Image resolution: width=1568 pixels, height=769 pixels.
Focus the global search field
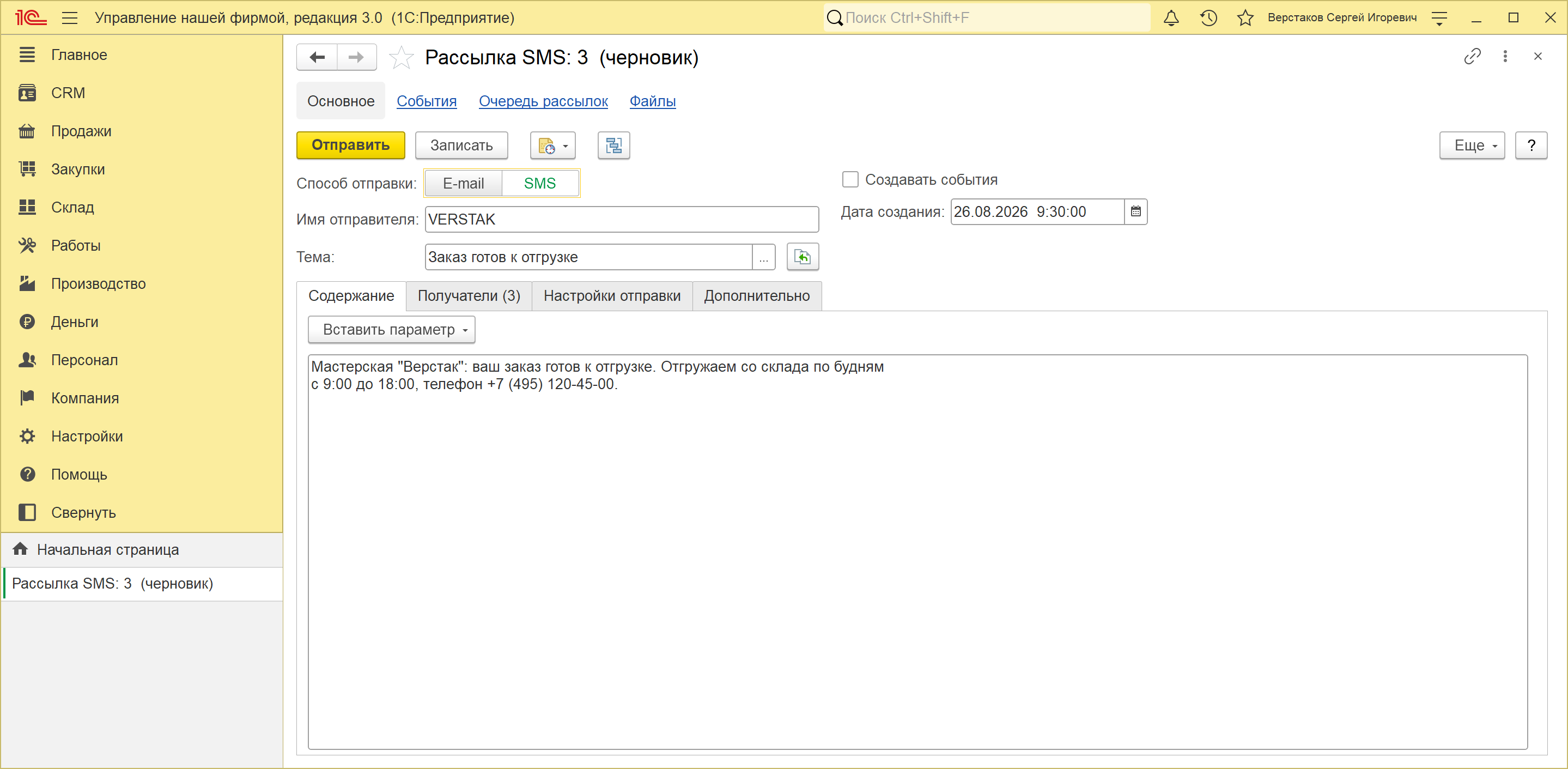pyautogui.click(x=986, y=17)
